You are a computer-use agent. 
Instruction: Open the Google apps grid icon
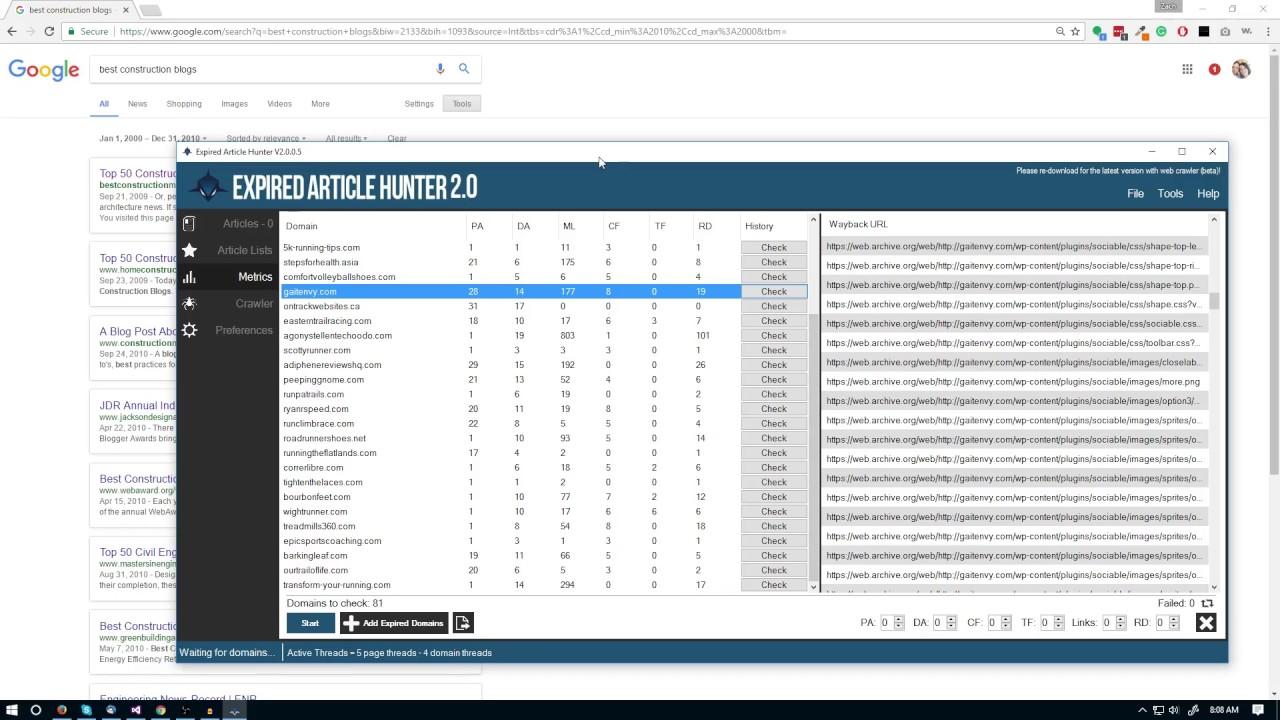[1187, 69]
